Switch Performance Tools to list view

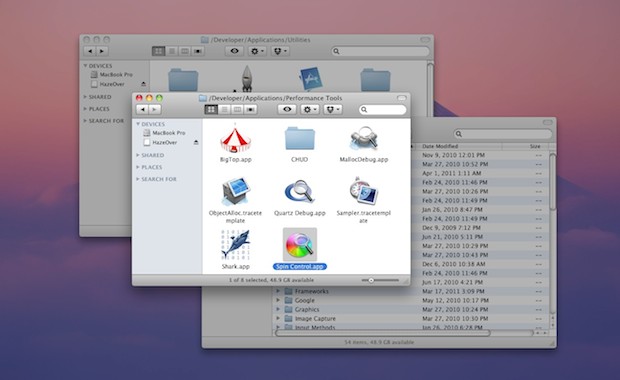pyautogui.click(x=224, y=110)
